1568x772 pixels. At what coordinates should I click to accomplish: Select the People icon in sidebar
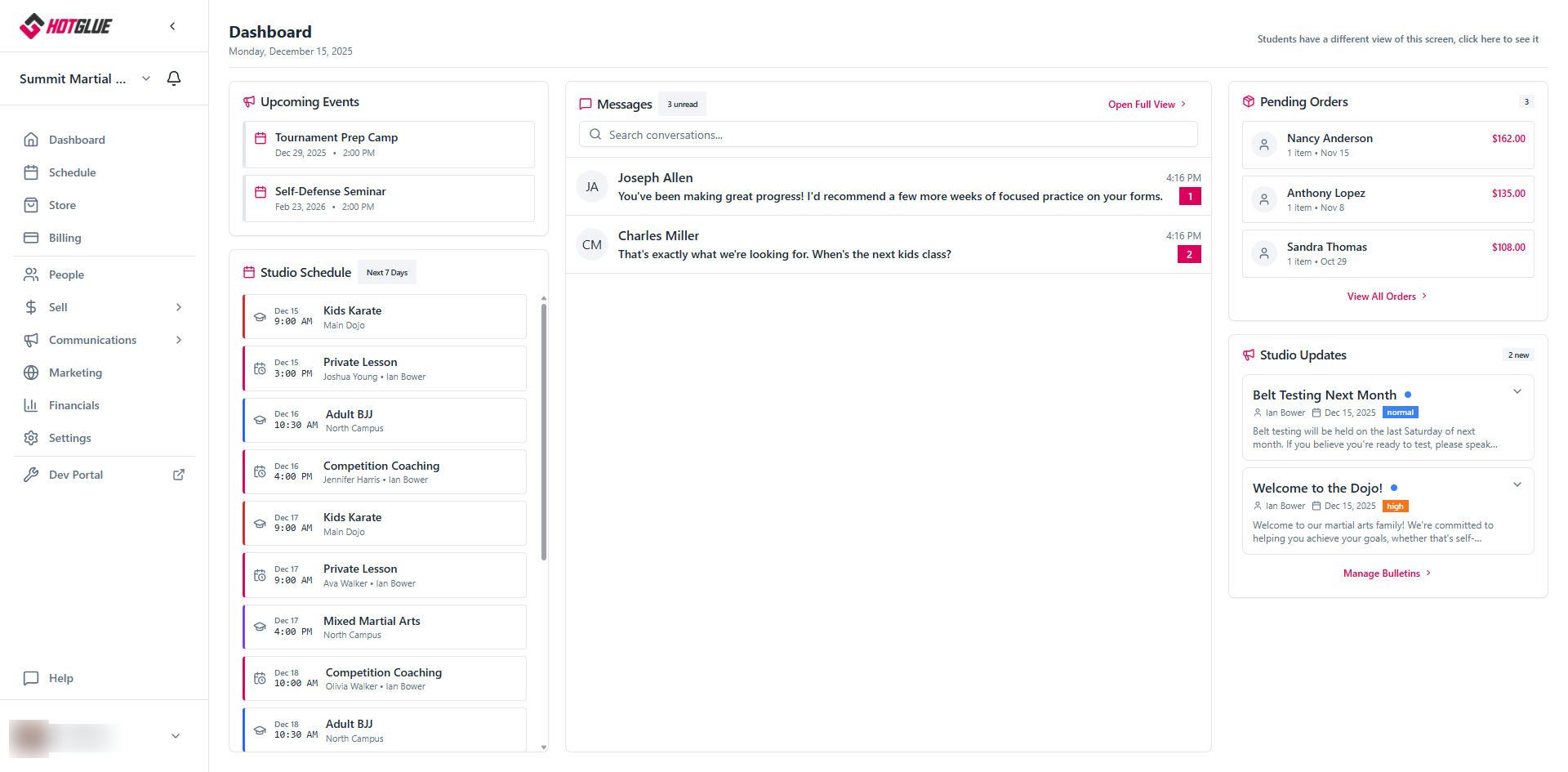coord(31,274)
